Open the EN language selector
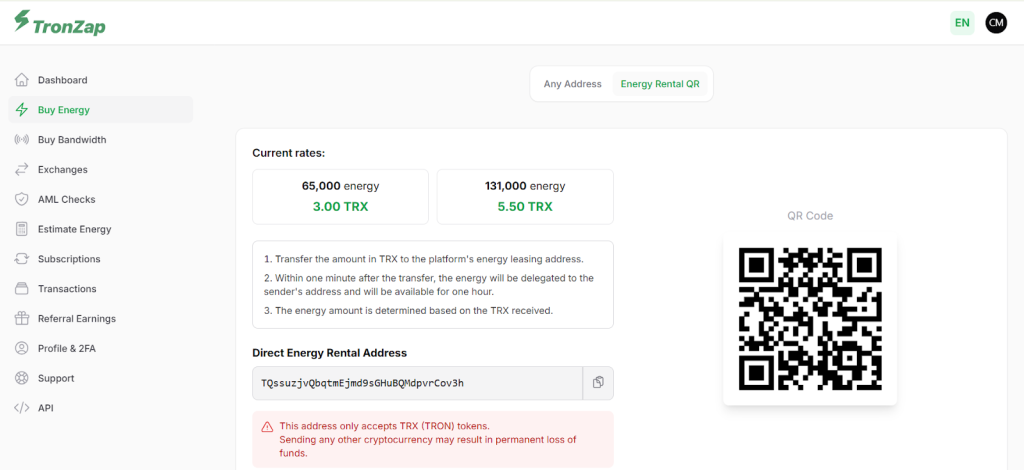1024x470 pixels. (x=962, y=23)
